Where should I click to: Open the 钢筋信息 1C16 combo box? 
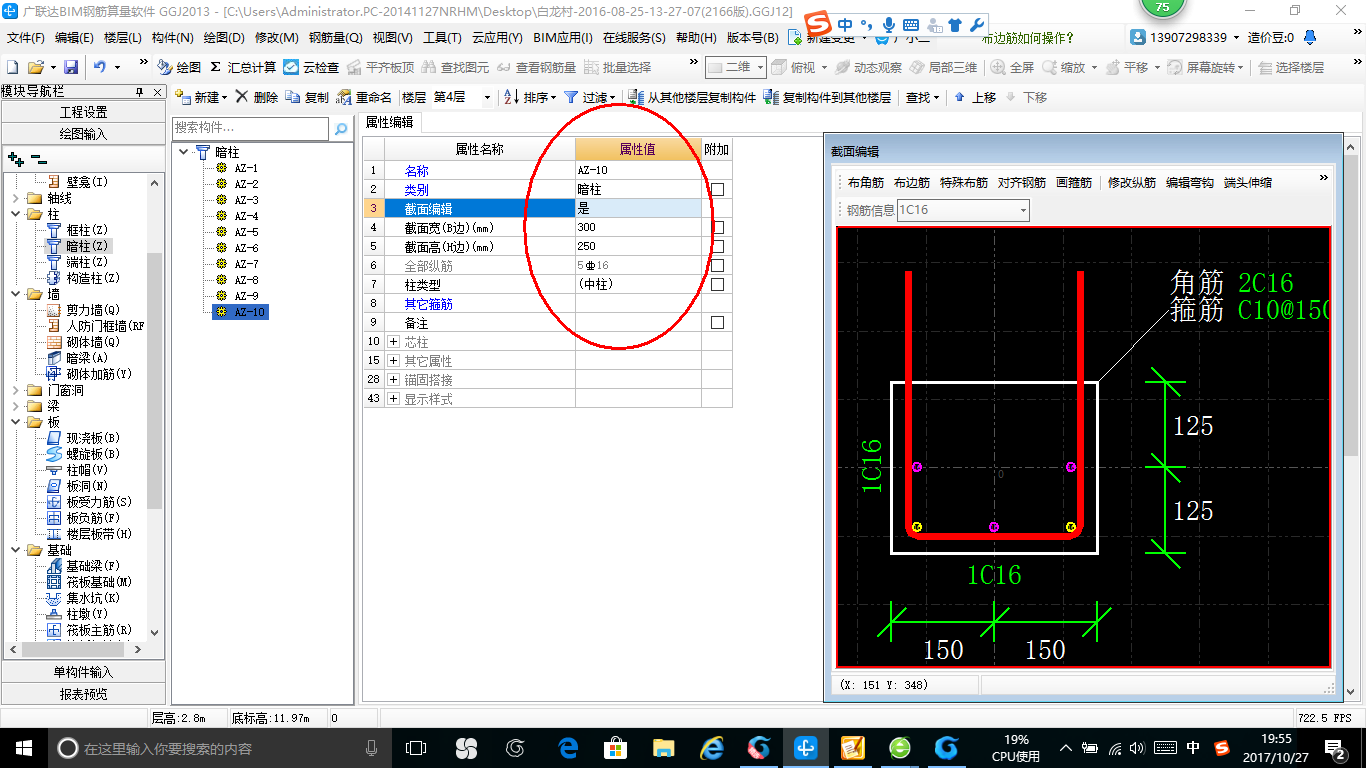1023,210
